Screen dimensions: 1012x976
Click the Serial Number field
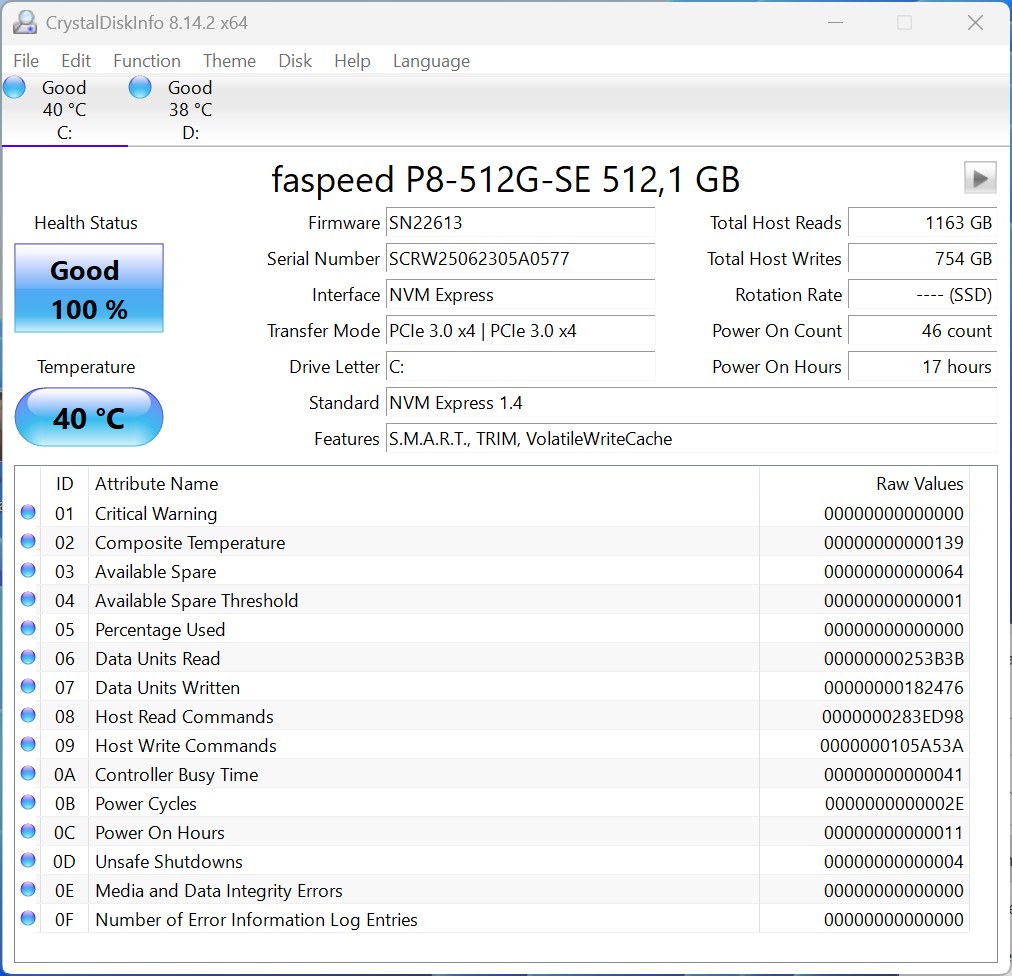coord(520,259)
